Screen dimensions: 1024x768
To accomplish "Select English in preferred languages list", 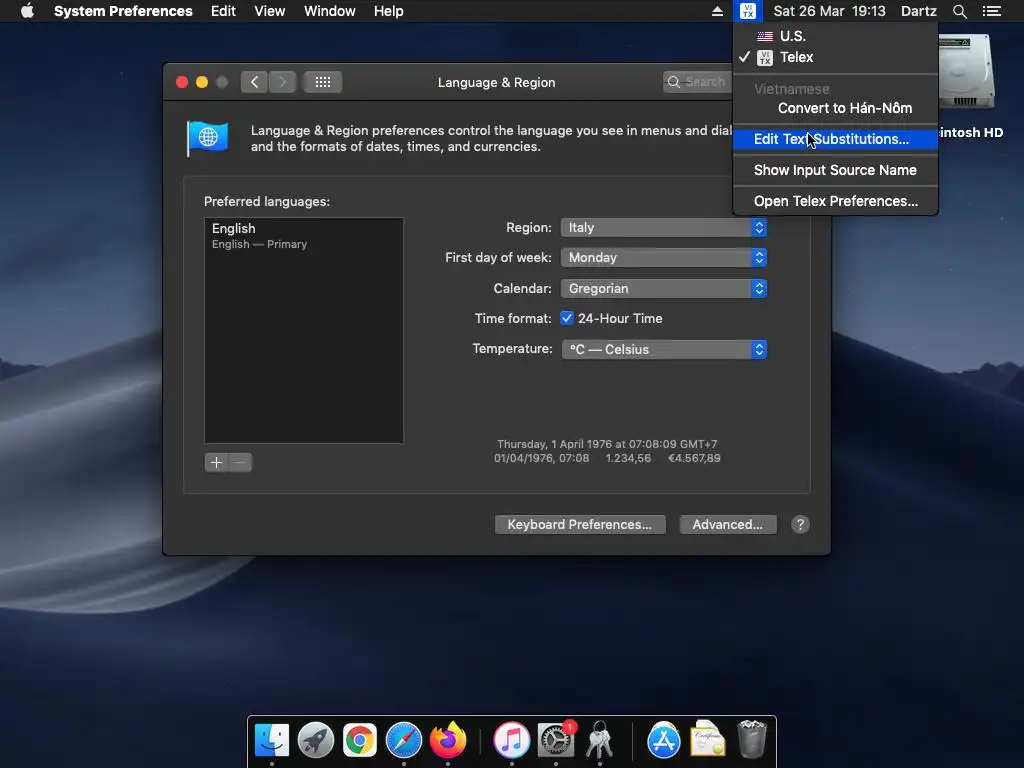I will (x=304, y=236).
